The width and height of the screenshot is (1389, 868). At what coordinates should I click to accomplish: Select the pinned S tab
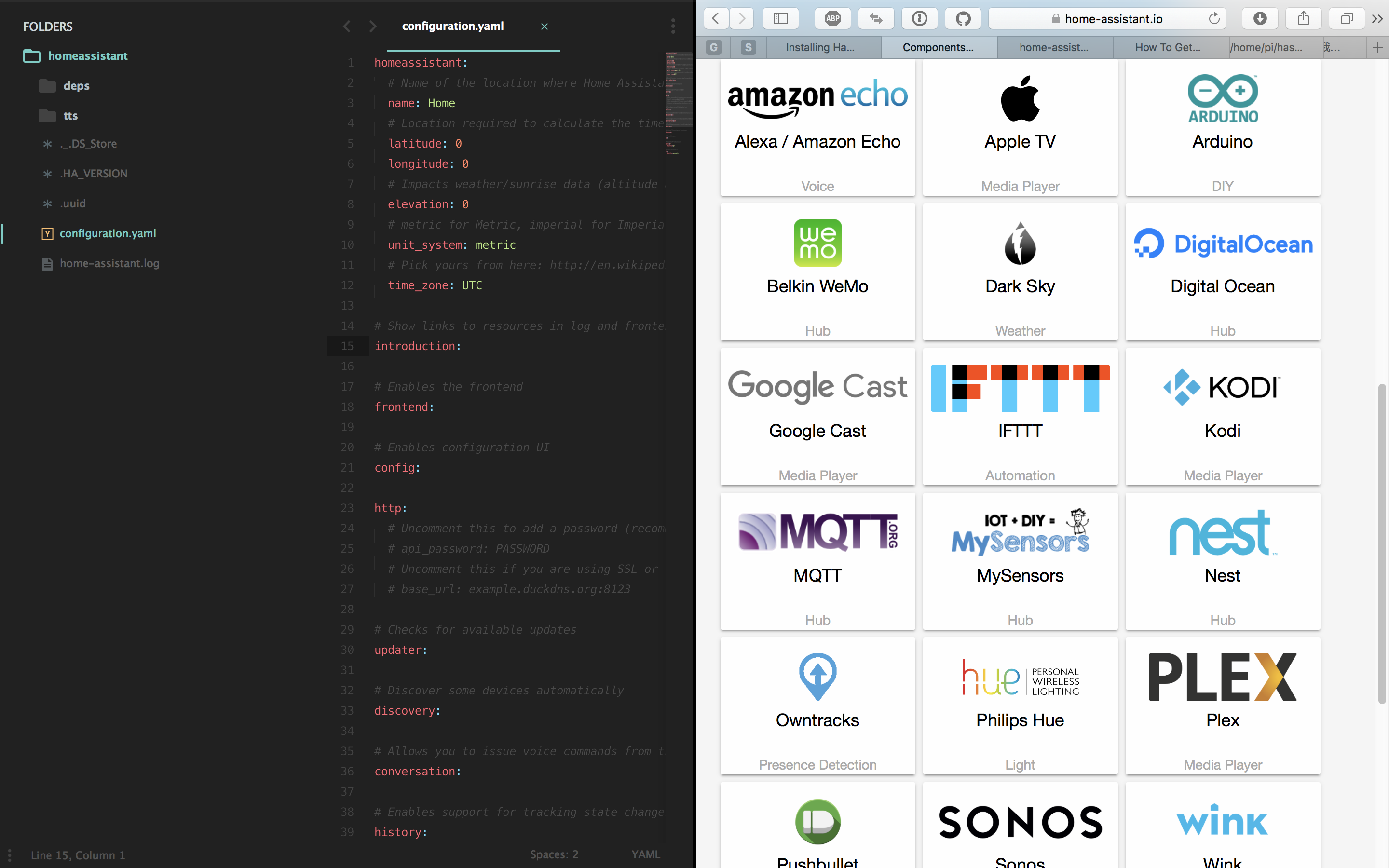click(748, 48)
